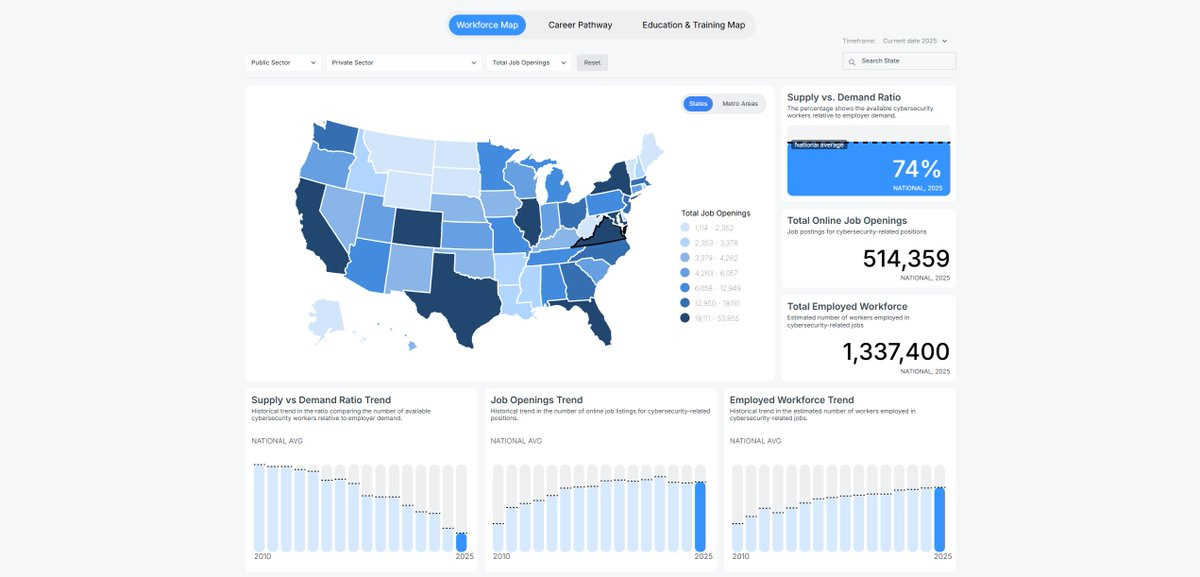
Task: Click the 'Job Openings Trend' chart title
Action: point(536,400)
